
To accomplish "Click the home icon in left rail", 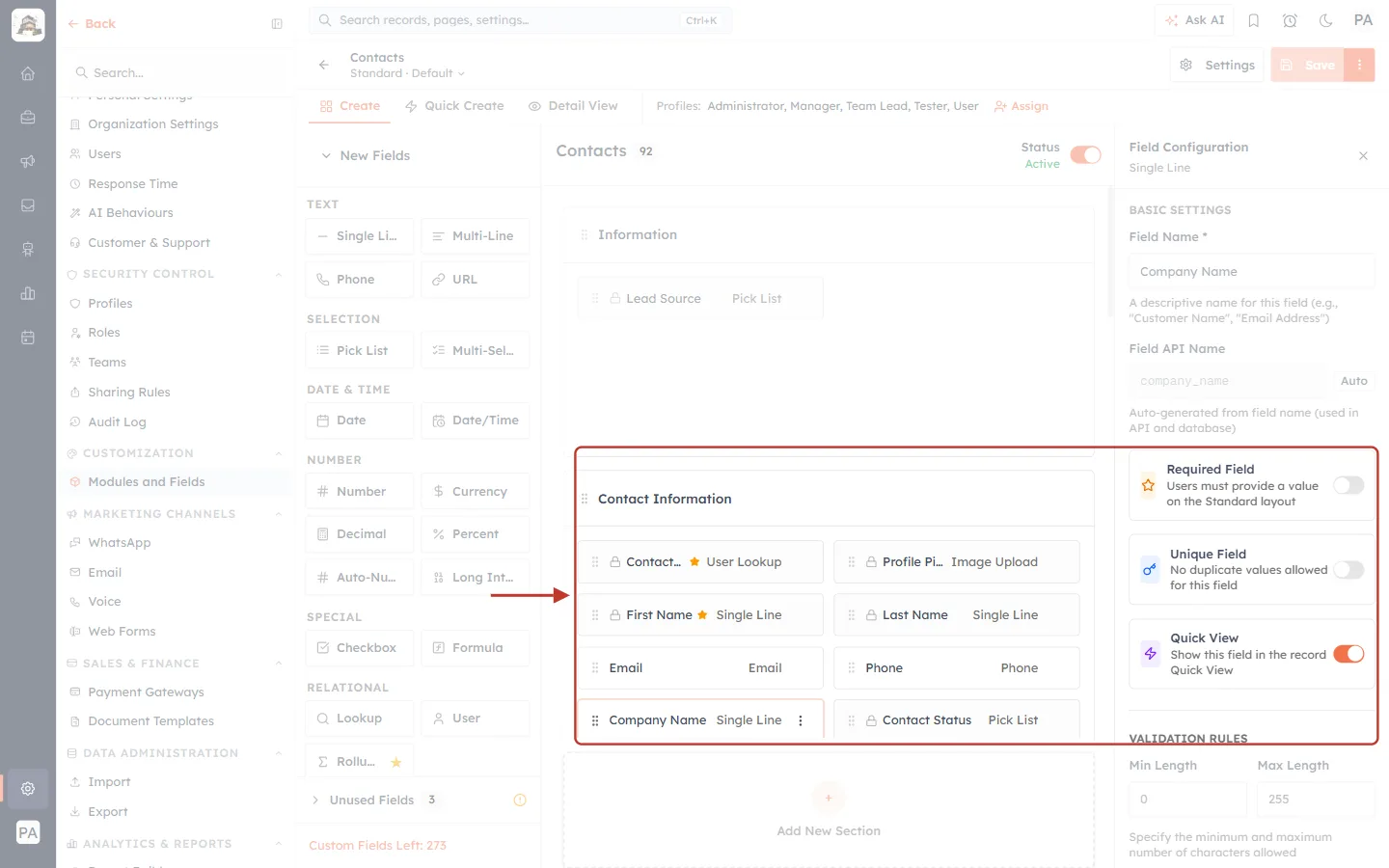I will coord(28,73).
